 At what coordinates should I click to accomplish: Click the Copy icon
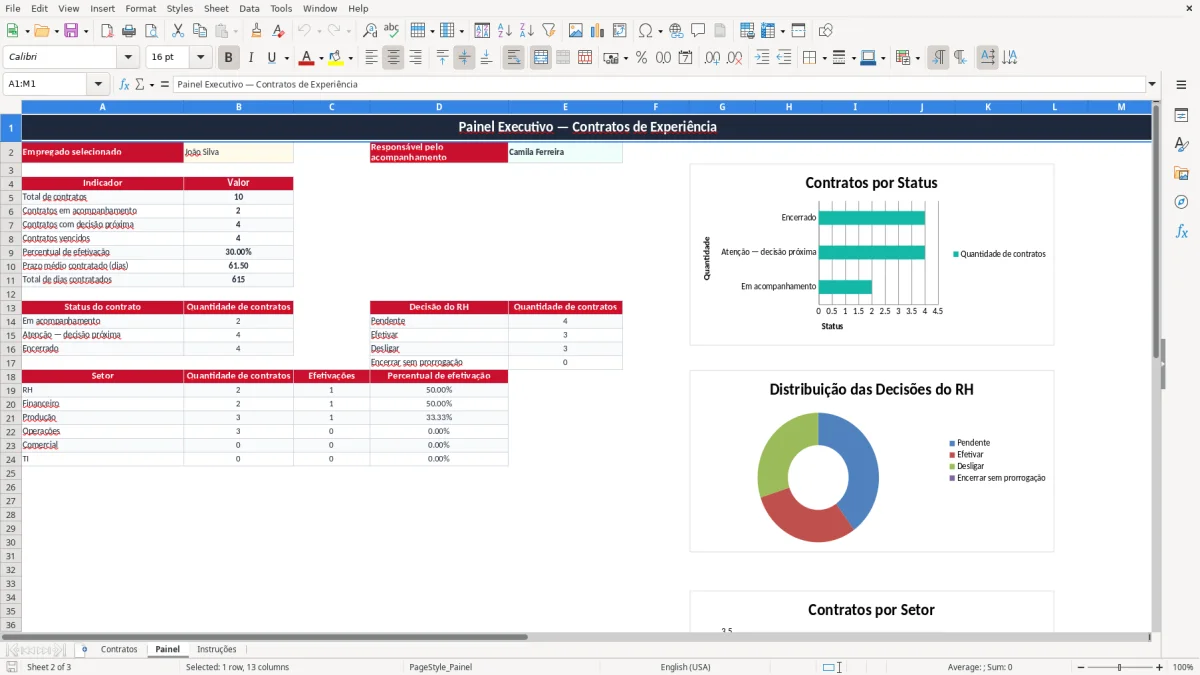[198, 31]
